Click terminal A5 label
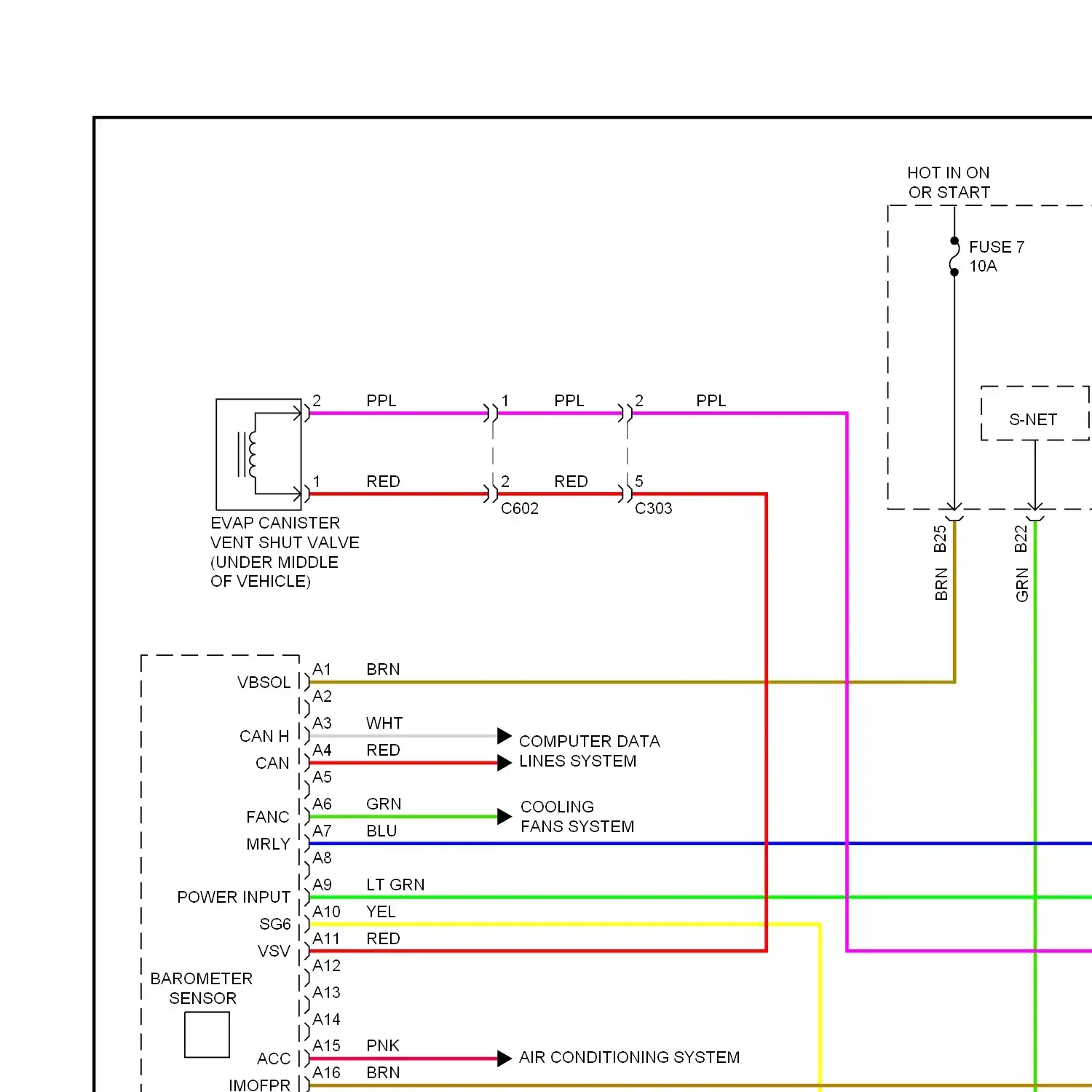1092x1092 pixels. click(322, 778)
